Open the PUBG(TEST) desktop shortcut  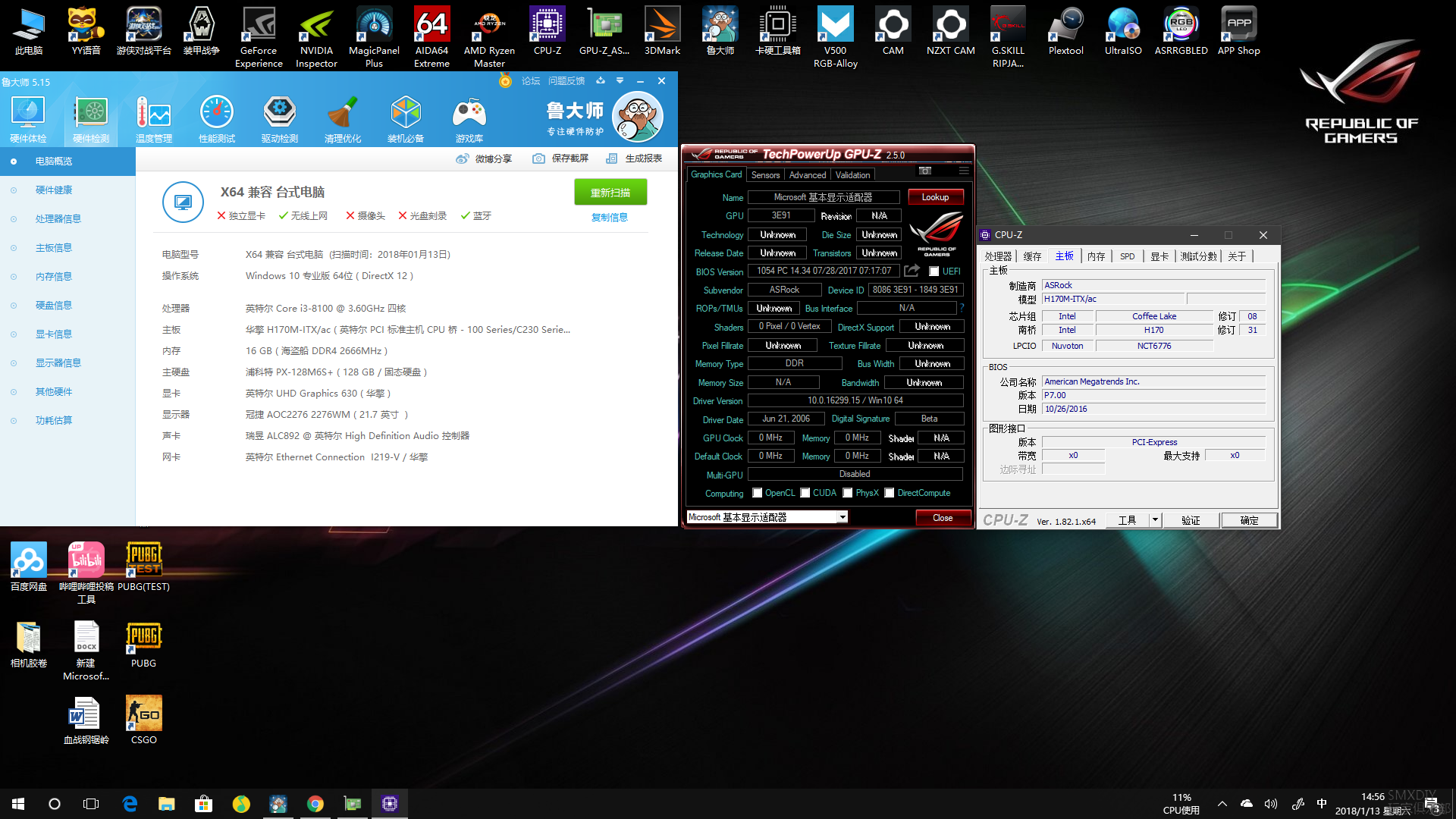143,567
